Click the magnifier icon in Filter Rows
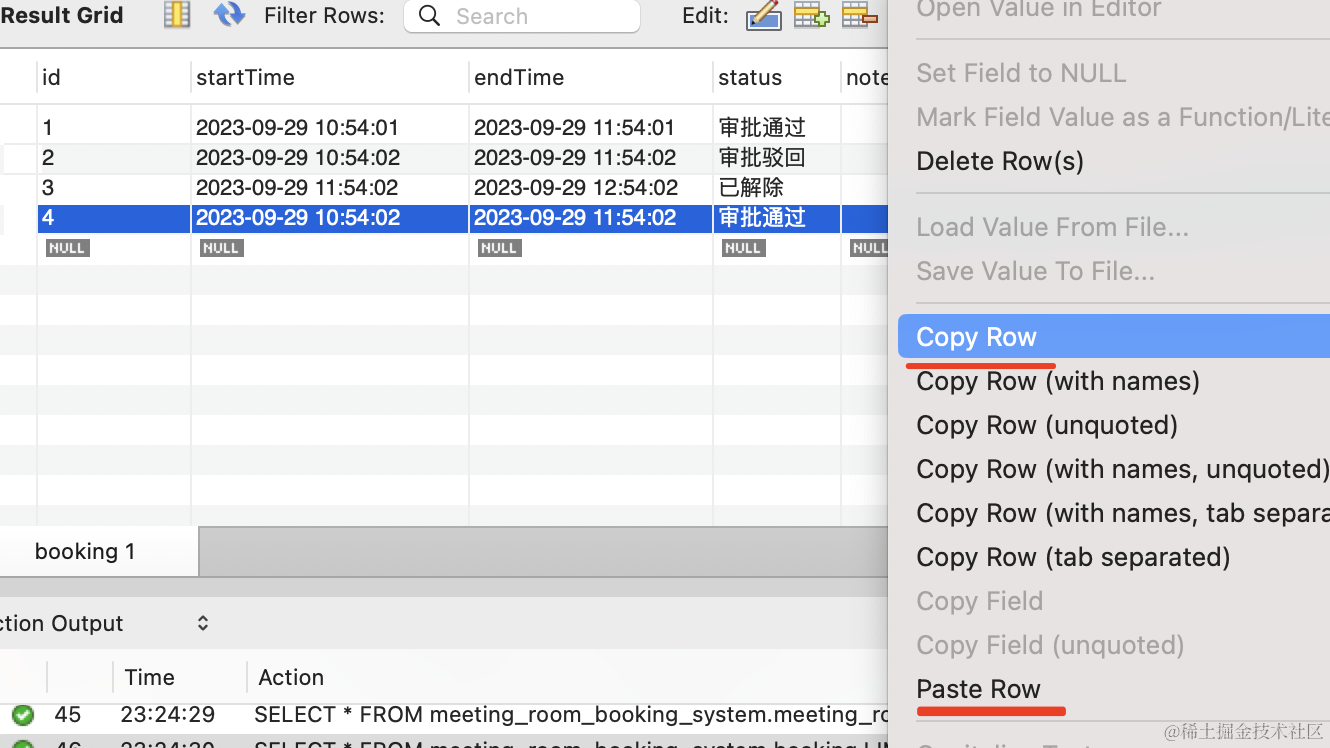The image size is (1330, 748). click(x=429, y=16)
